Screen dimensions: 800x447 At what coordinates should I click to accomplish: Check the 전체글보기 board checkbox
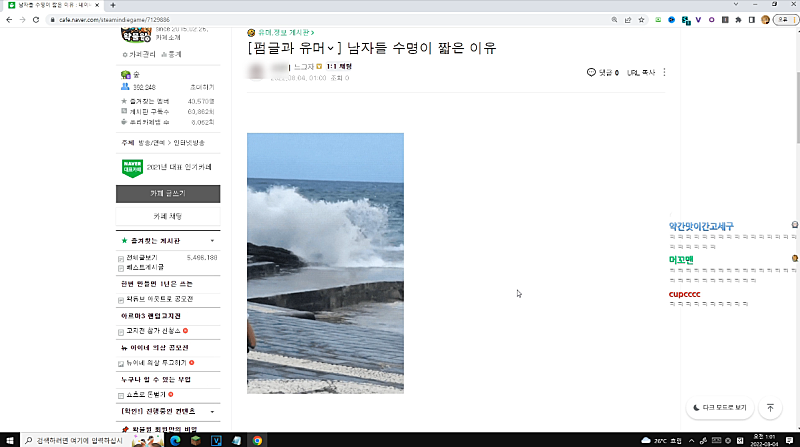pyautogui.click(x=121, y=258)
